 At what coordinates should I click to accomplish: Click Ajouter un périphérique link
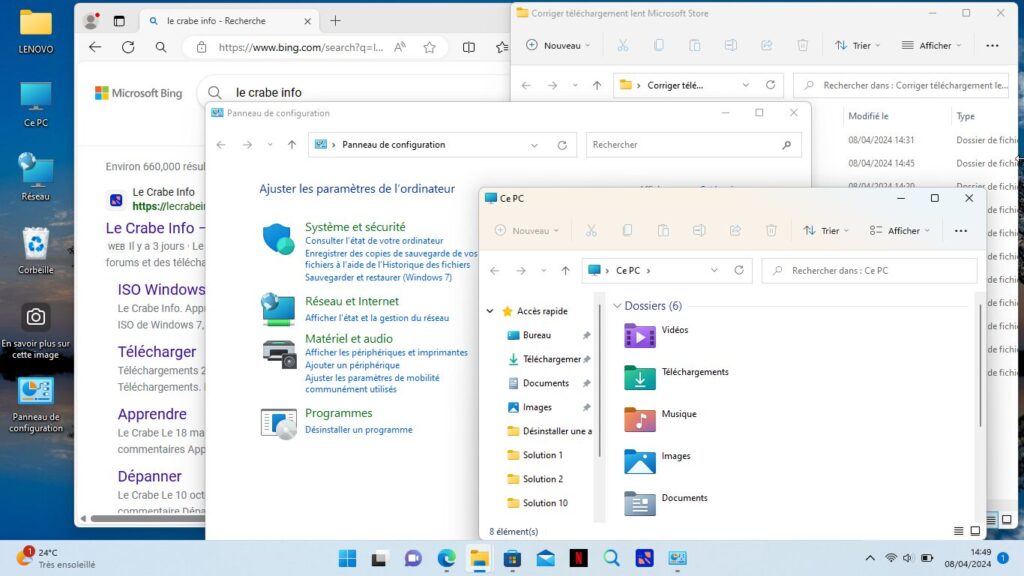352,365
